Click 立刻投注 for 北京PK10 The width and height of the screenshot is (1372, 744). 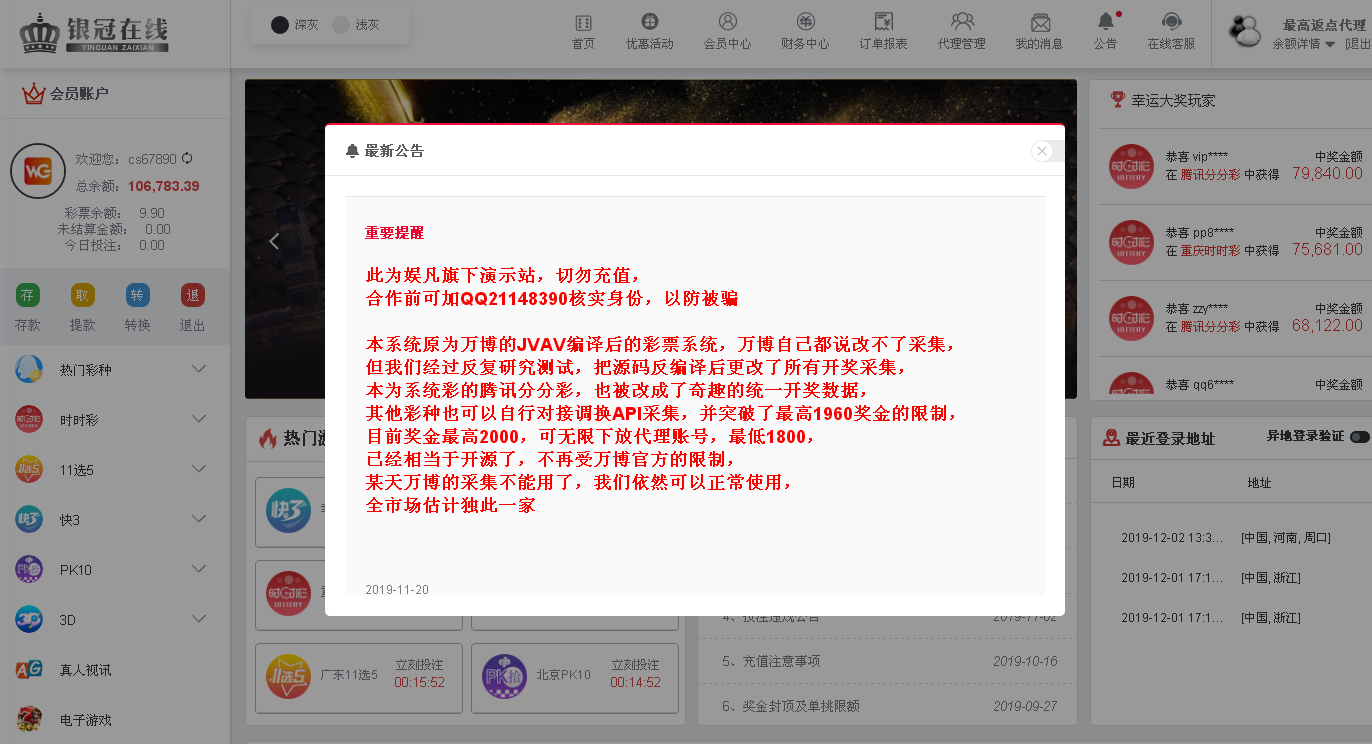[635, 665]
